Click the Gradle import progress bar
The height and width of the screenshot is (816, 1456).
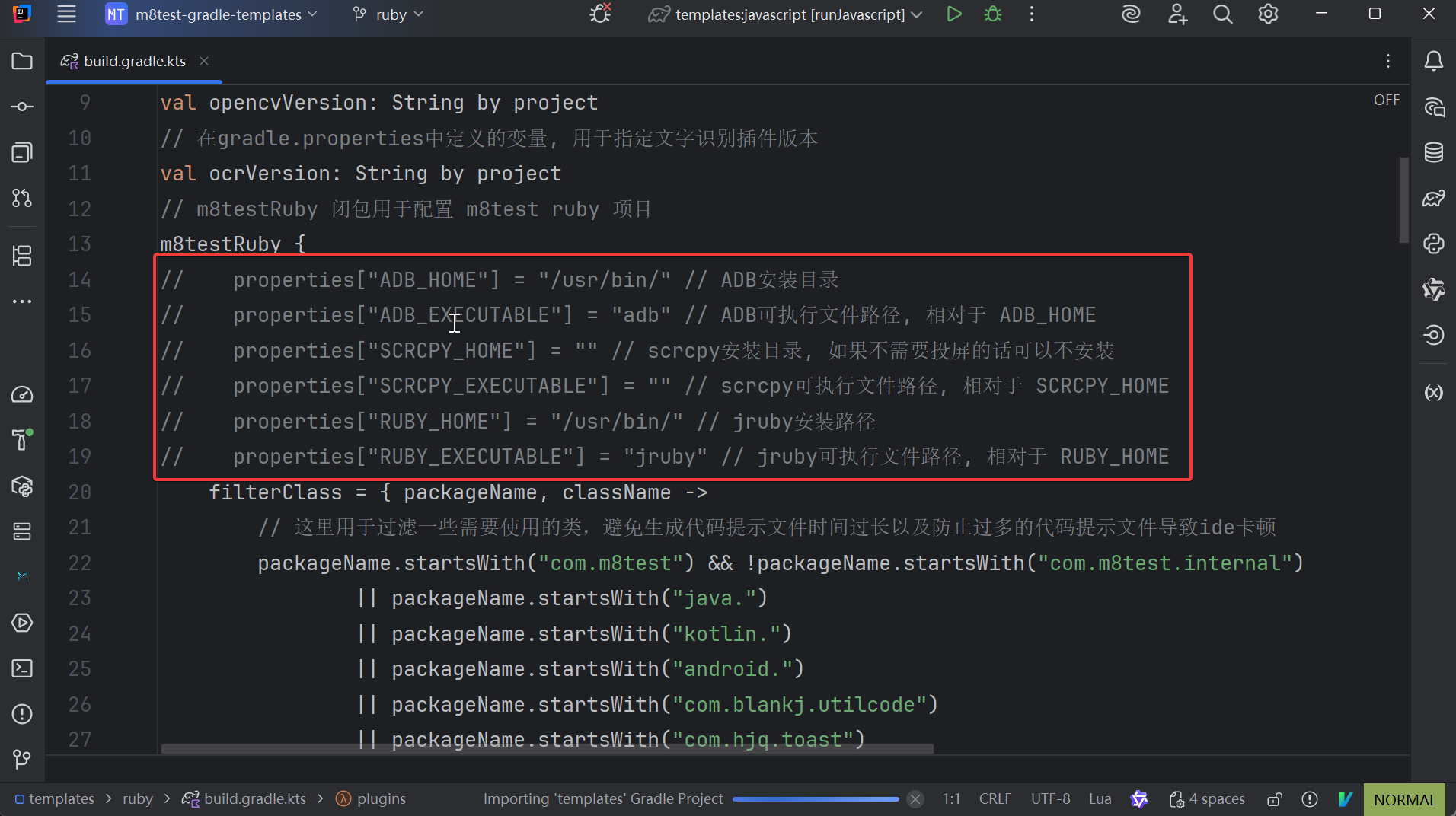click(x=815, y=799)
